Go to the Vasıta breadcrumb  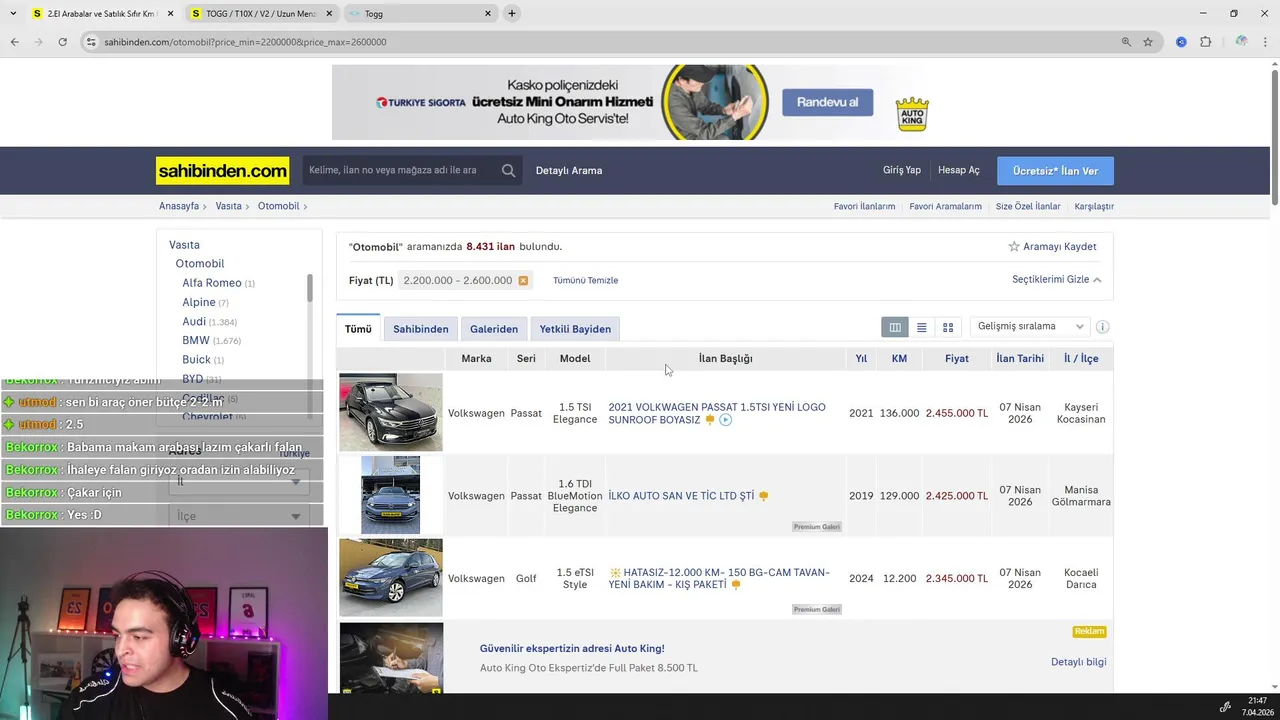coord(229,206)
